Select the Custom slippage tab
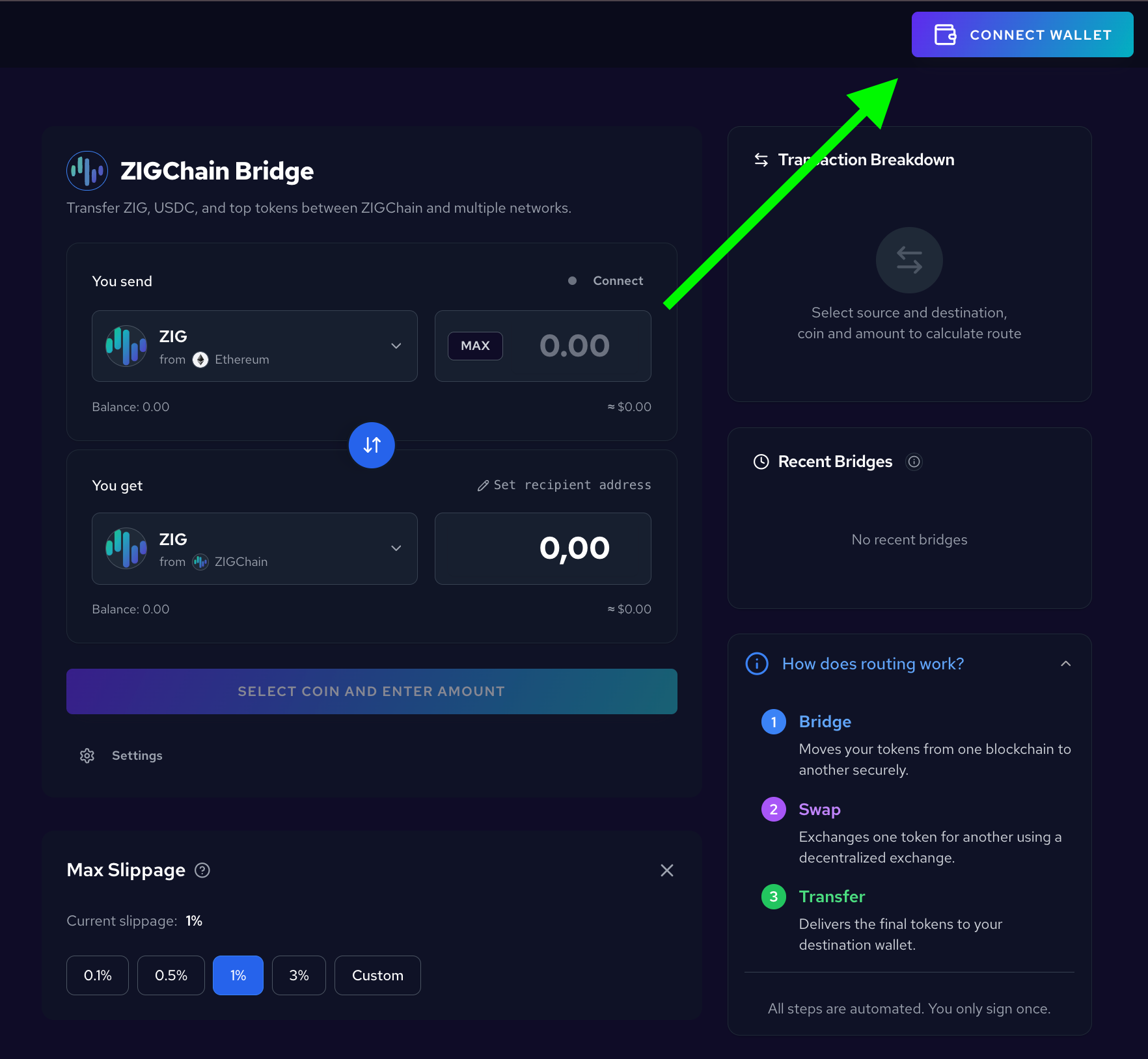Viewport: 1148px width, 1059px height. (x=377, y=975)
